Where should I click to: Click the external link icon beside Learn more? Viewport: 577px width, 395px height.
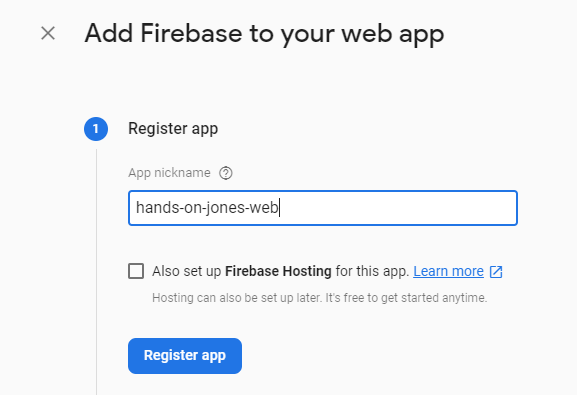point(496,272)
